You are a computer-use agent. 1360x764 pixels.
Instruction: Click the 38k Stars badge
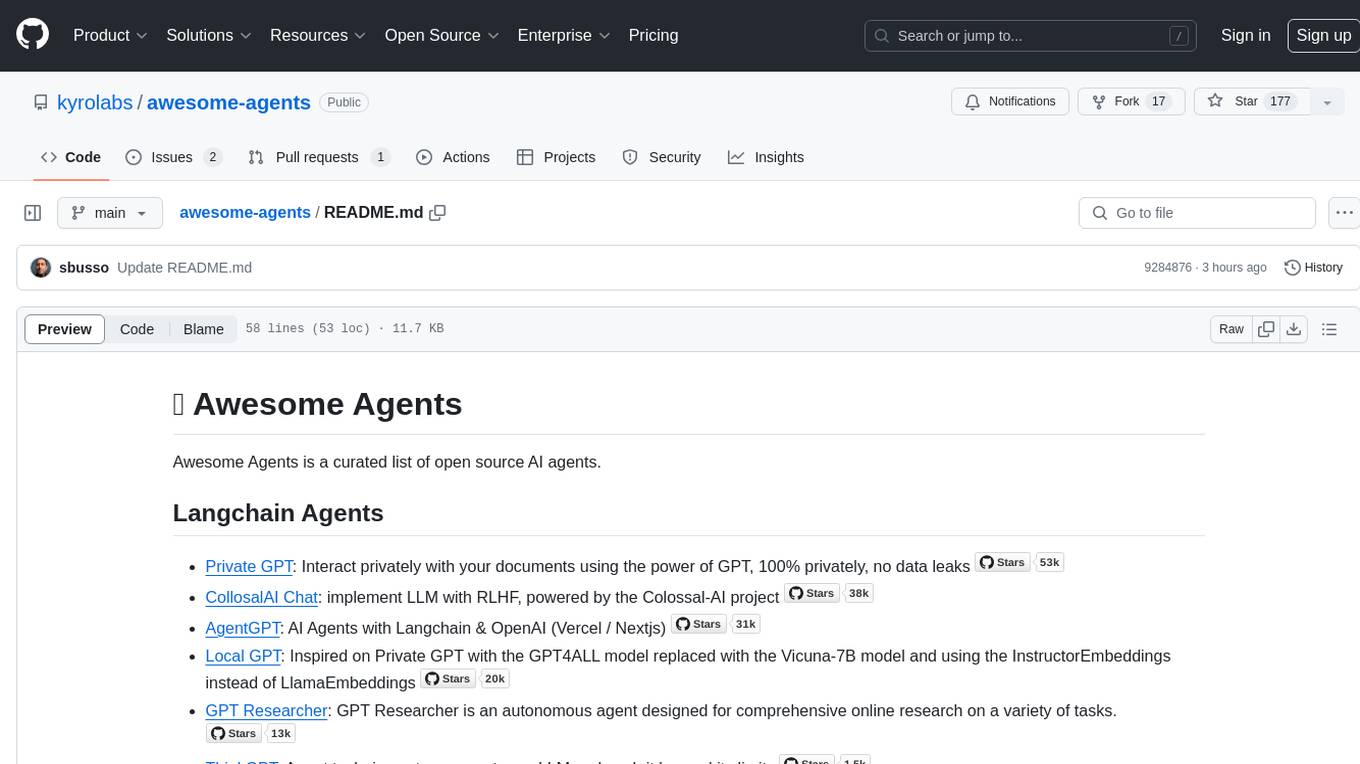pos(829,593)
